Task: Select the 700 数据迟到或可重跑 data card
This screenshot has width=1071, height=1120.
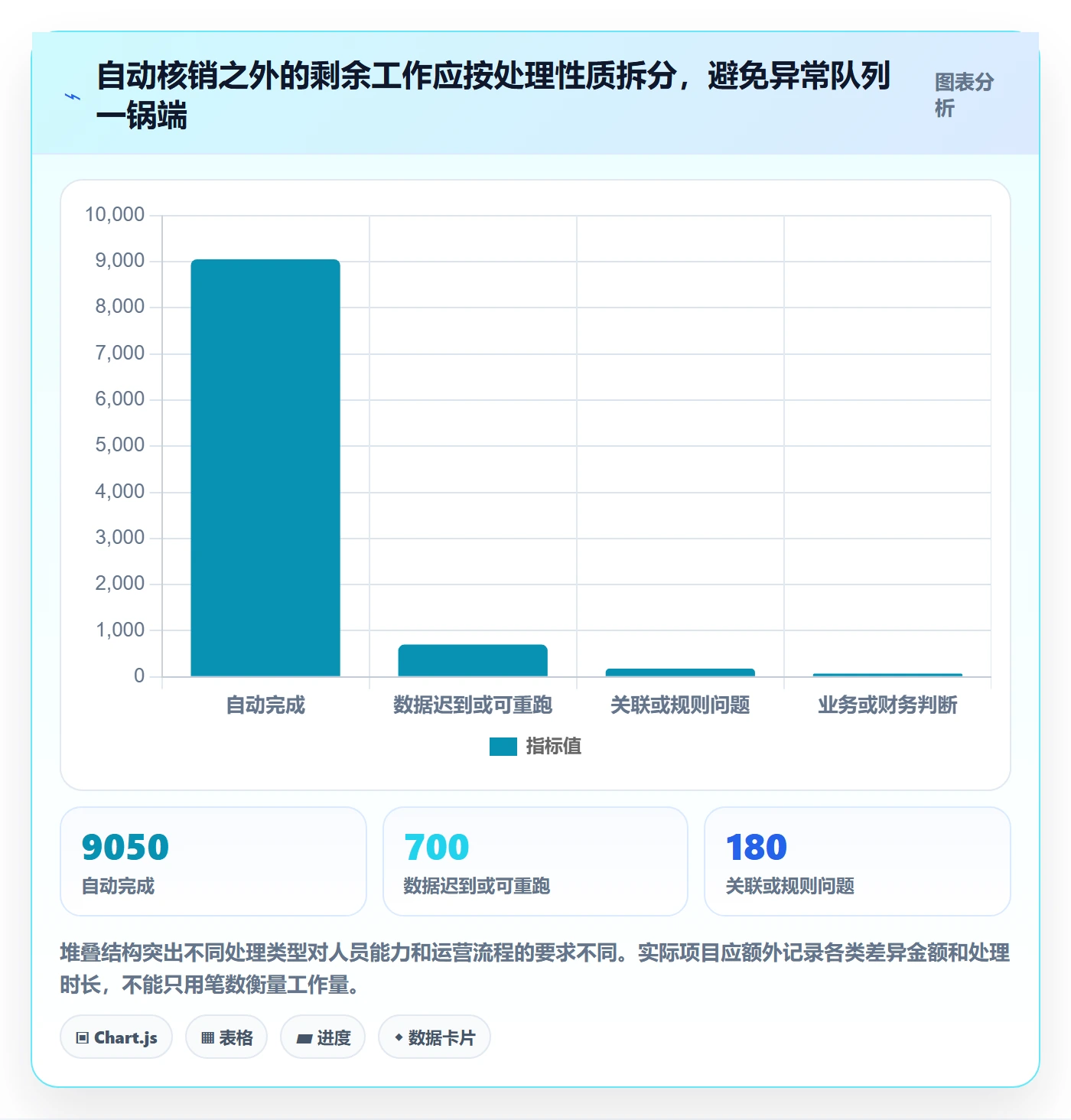Action: [535, 861]
